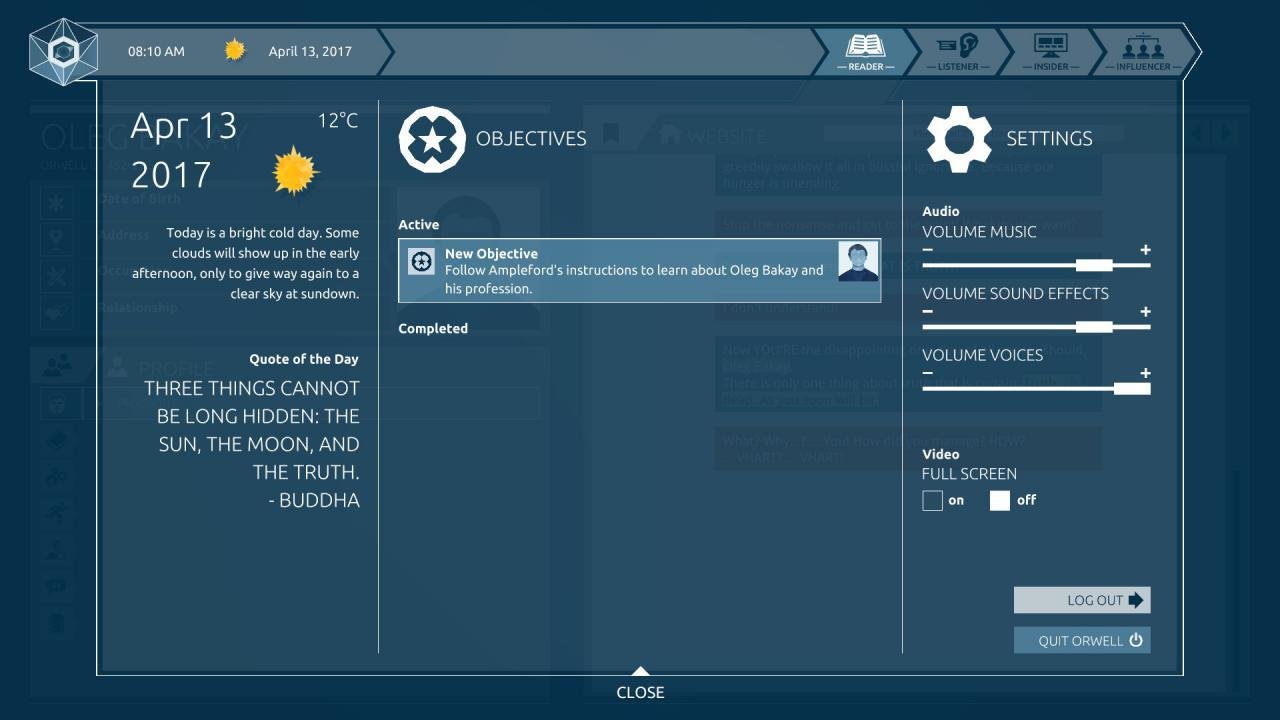Decrease music volume with minus button
This screenshot has width=1280, height=720.
click(928, 250)
